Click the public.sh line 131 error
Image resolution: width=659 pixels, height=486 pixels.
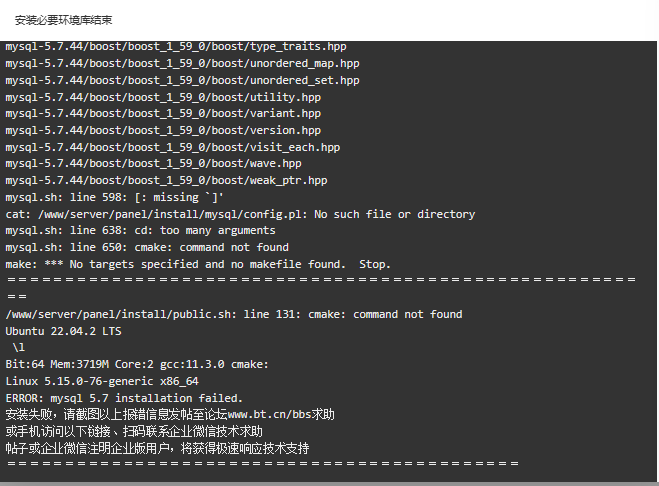tap(234, 314)
